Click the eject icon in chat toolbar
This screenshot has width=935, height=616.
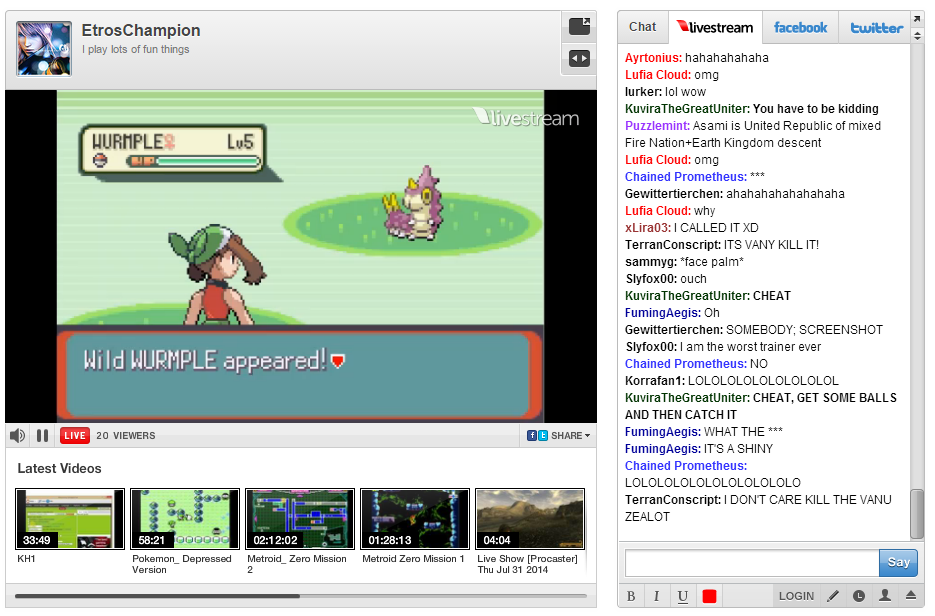click(911, 595)
